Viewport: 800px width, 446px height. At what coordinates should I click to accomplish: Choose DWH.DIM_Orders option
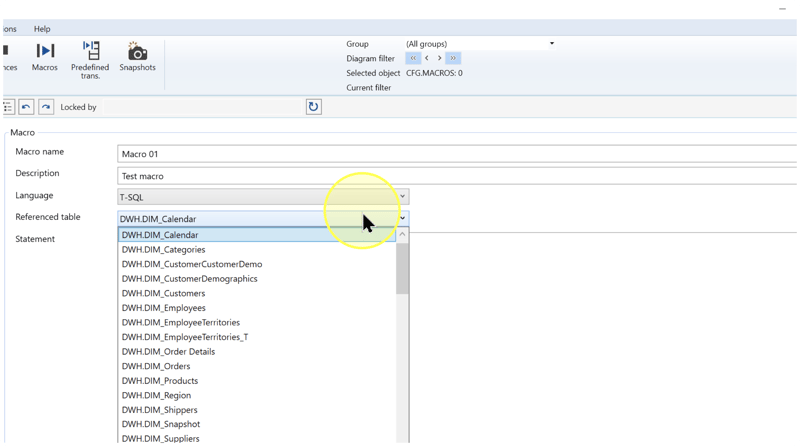tap(257, 366)
